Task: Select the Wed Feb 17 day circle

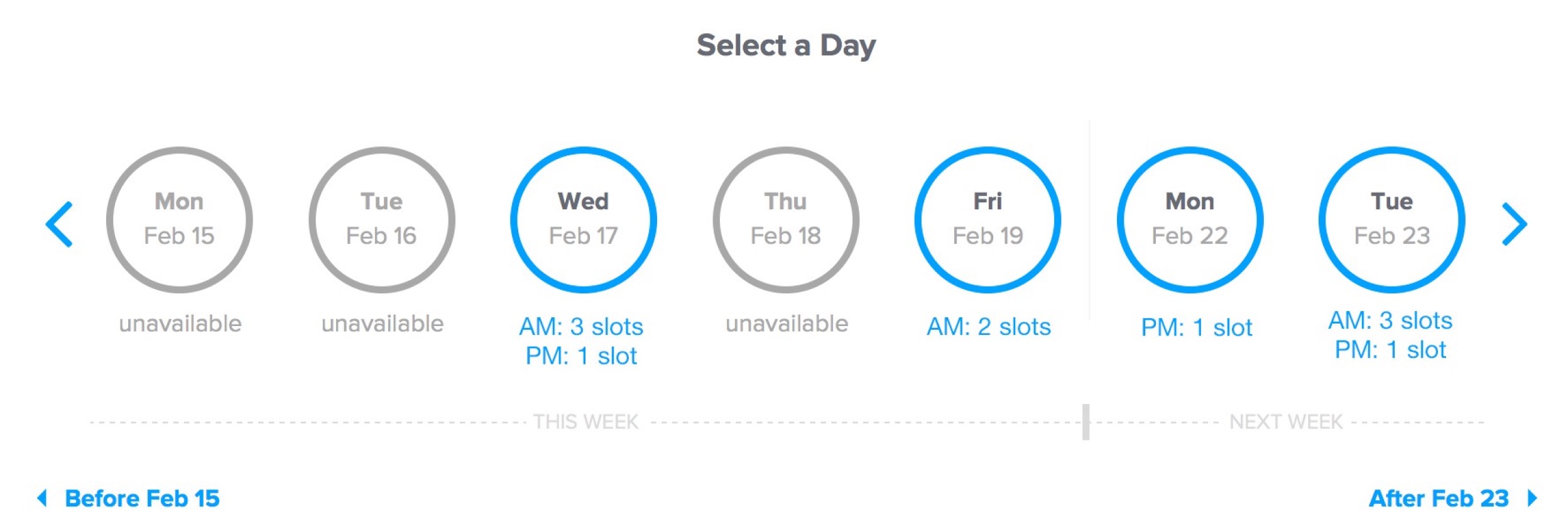Action: (583, 220)
